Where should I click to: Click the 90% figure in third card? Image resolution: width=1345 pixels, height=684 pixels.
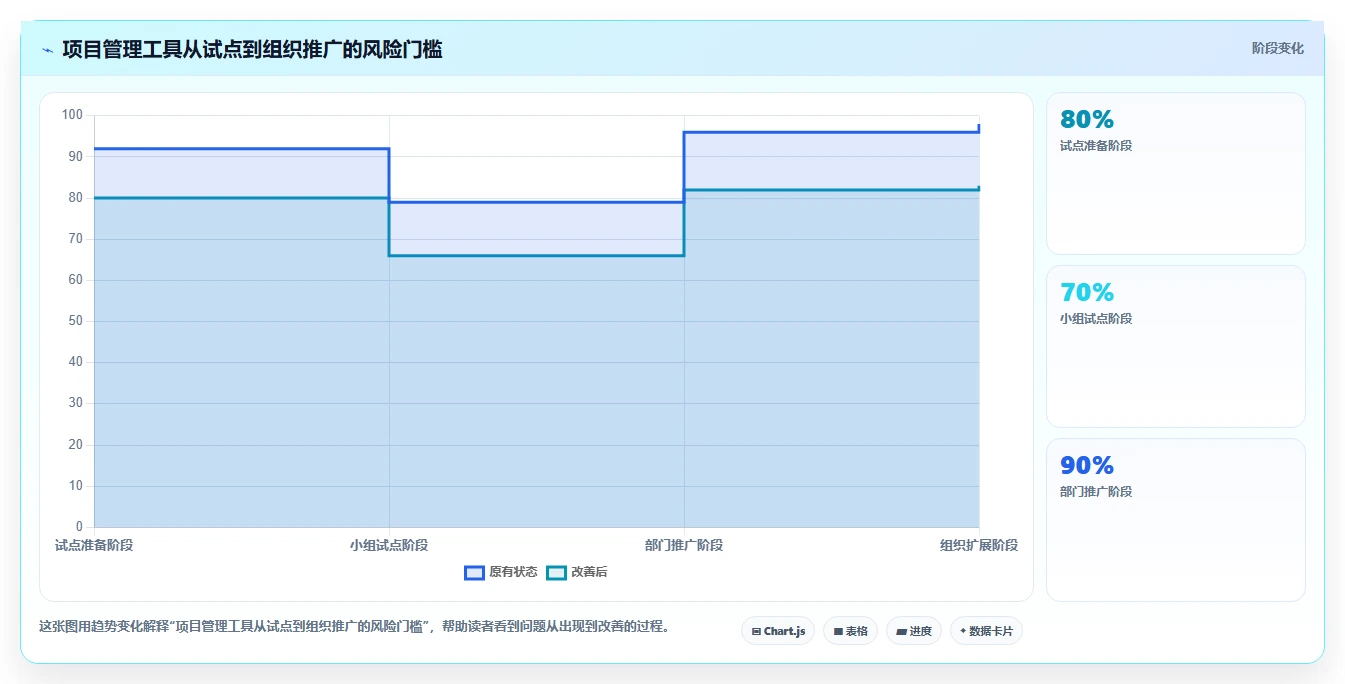pos(1087,466)
